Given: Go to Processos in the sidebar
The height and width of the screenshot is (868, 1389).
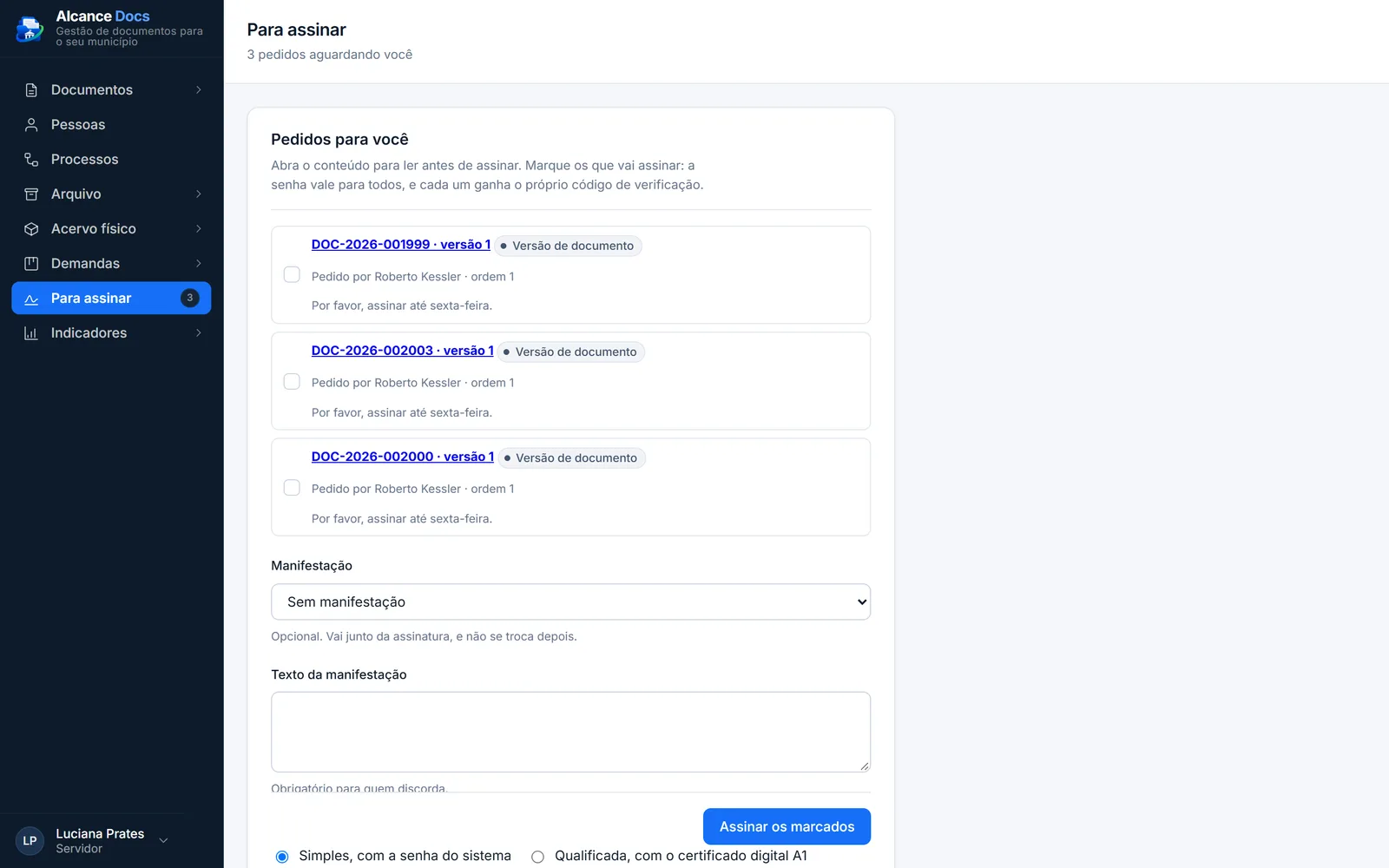Looking at the screenshot, I should (x=111, y=160).
